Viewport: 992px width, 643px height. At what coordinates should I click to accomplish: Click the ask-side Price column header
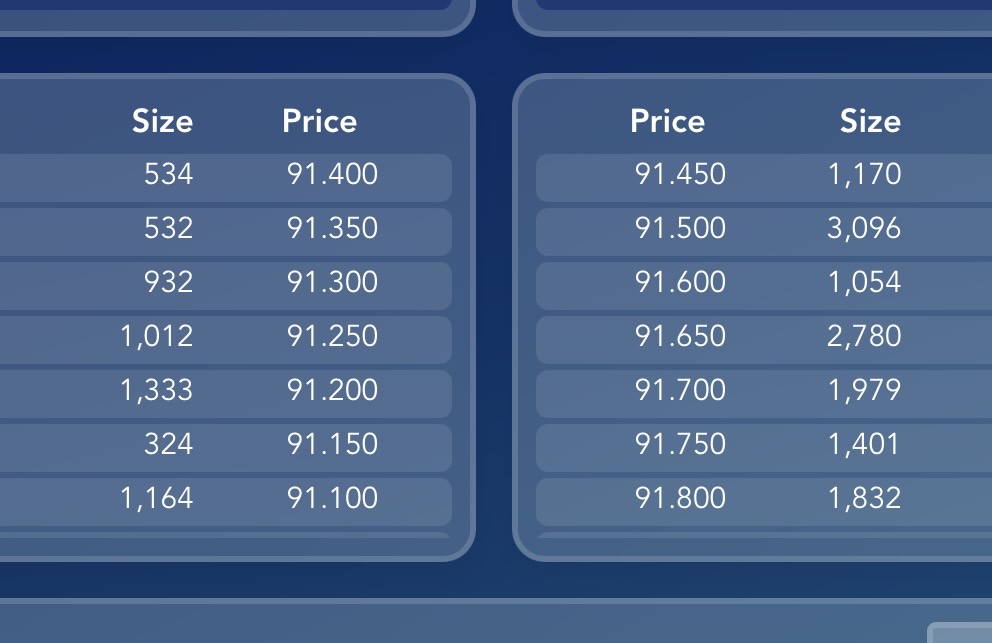pos(667,121)
